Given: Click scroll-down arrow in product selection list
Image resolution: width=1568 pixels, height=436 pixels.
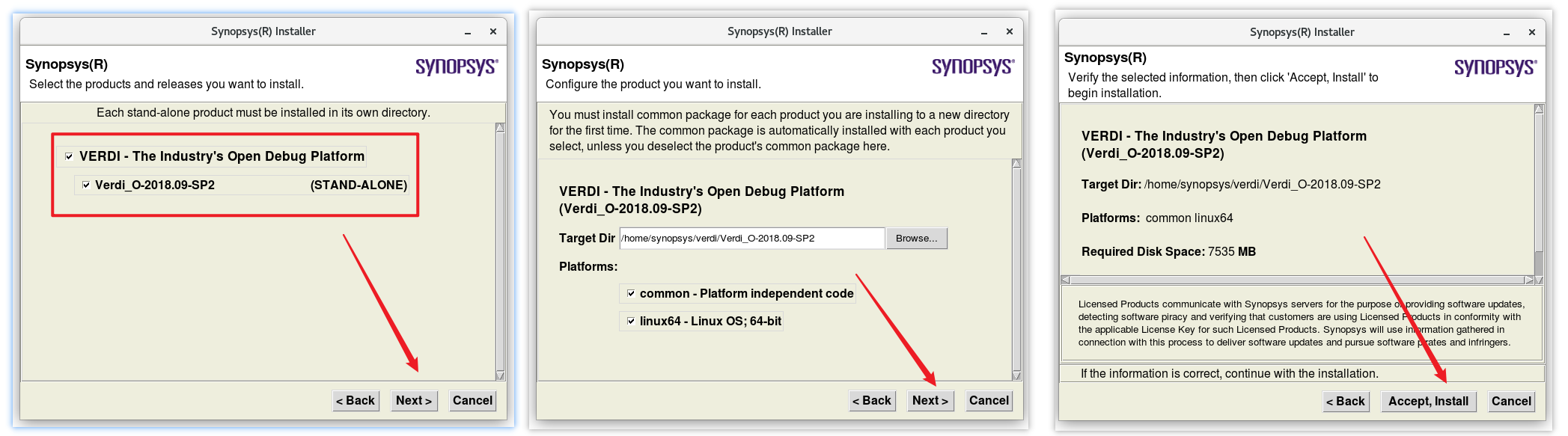Looking at the screenshot, I should 500,375.
